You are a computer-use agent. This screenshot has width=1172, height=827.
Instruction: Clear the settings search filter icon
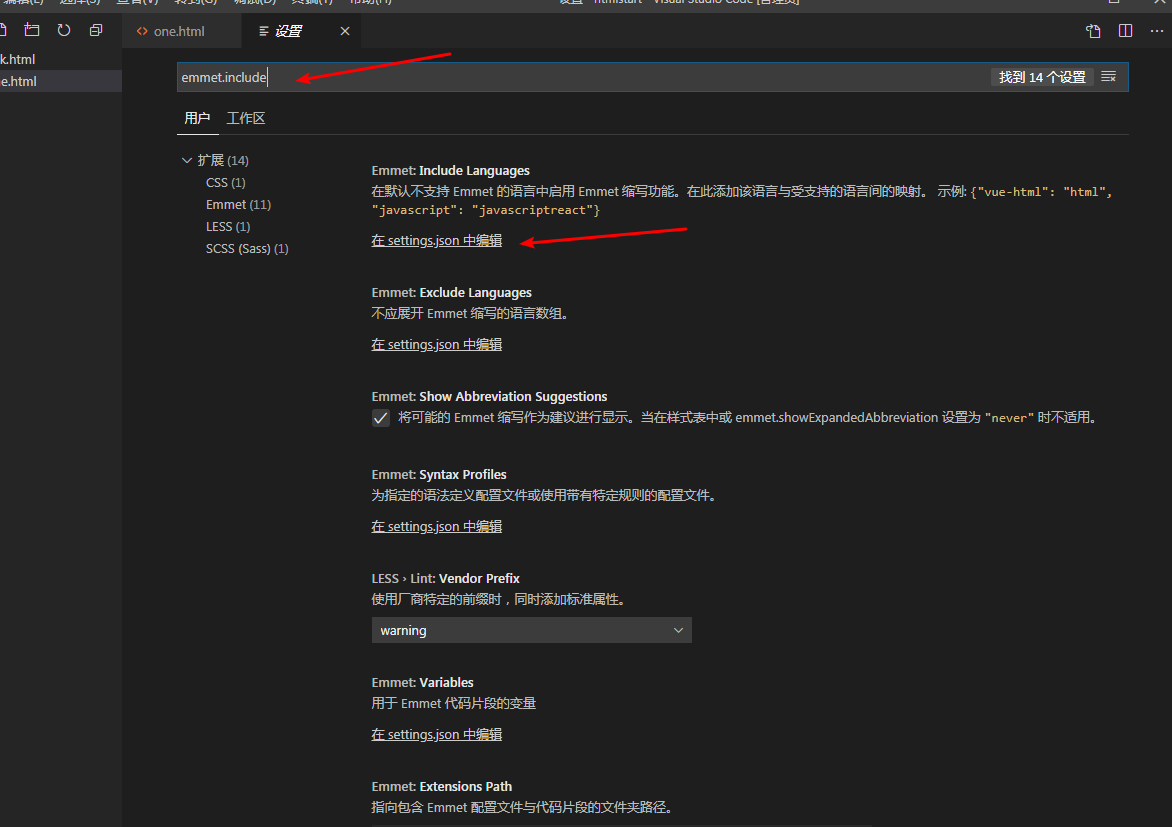tap(1109, 76)
